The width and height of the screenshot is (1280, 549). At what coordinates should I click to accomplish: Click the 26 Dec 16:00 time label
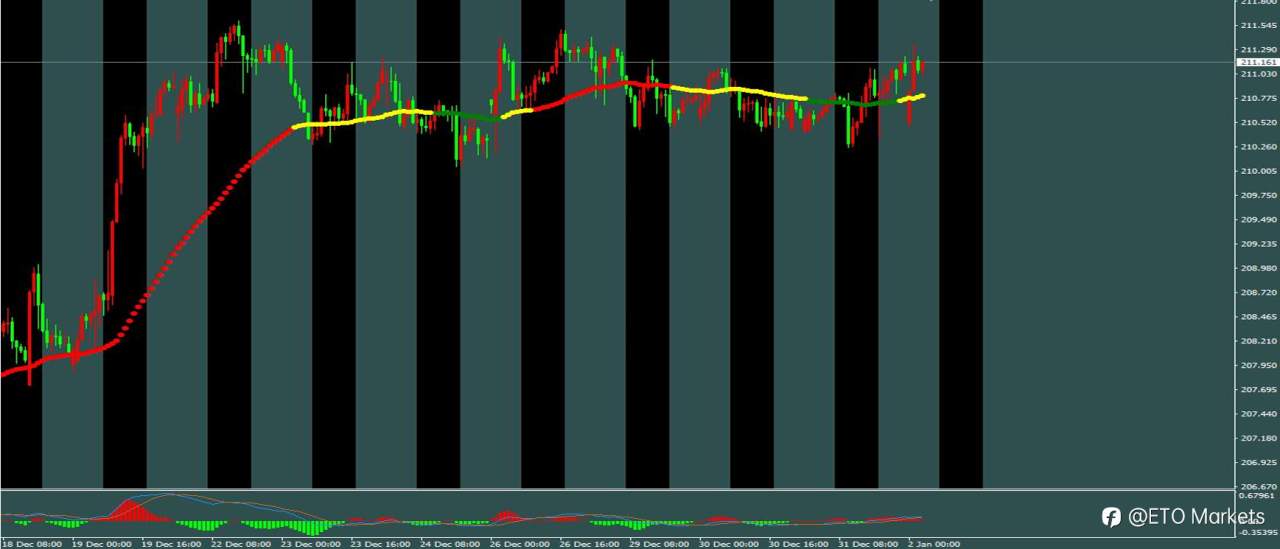590,544
